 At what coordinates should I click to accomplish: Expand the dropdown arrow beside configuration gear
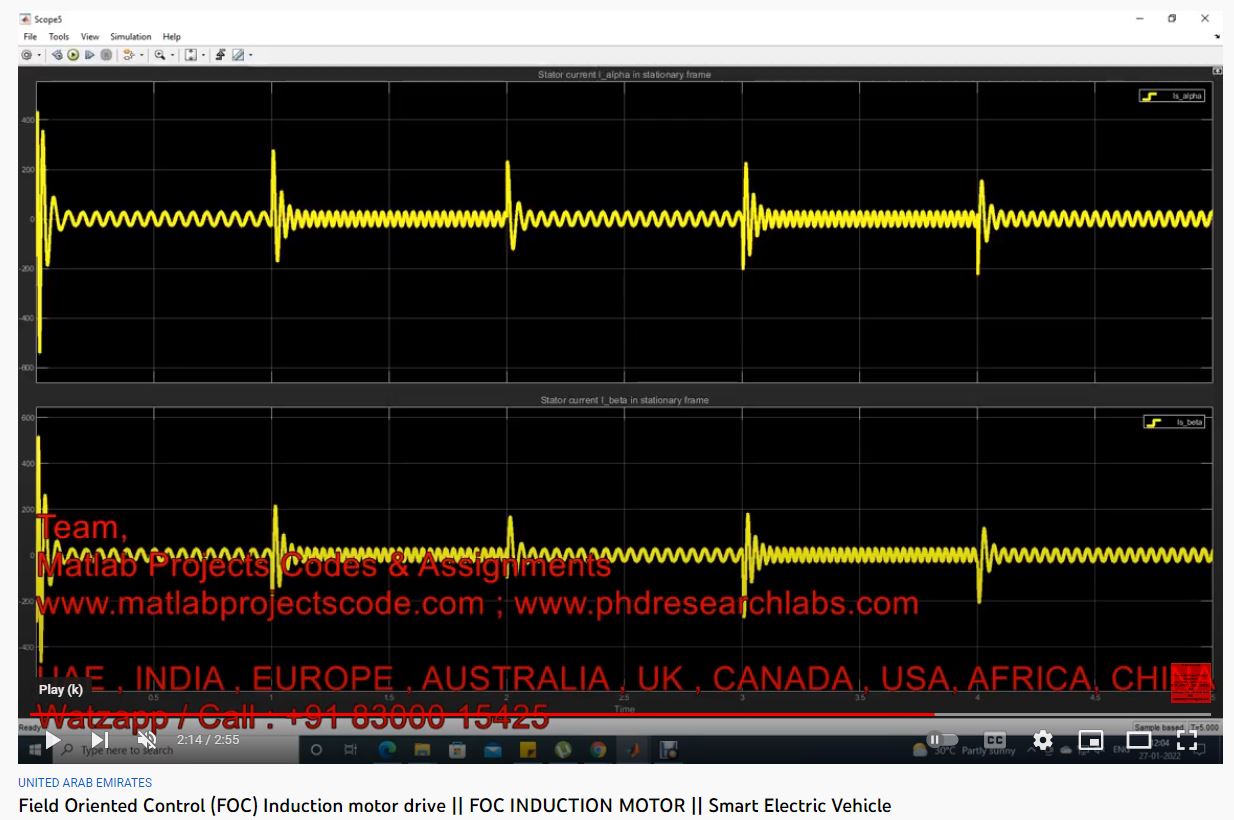[39, 55]
